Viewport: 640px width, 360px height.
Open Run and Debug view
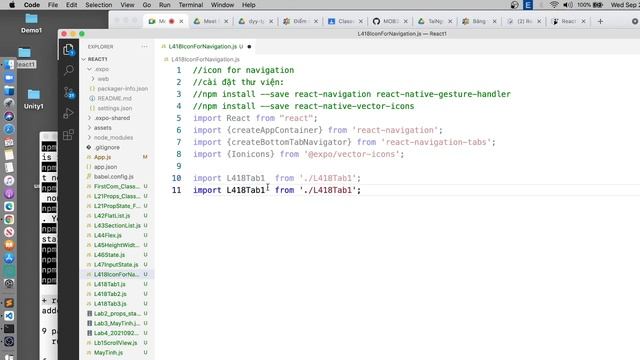(x=68, y=113)
